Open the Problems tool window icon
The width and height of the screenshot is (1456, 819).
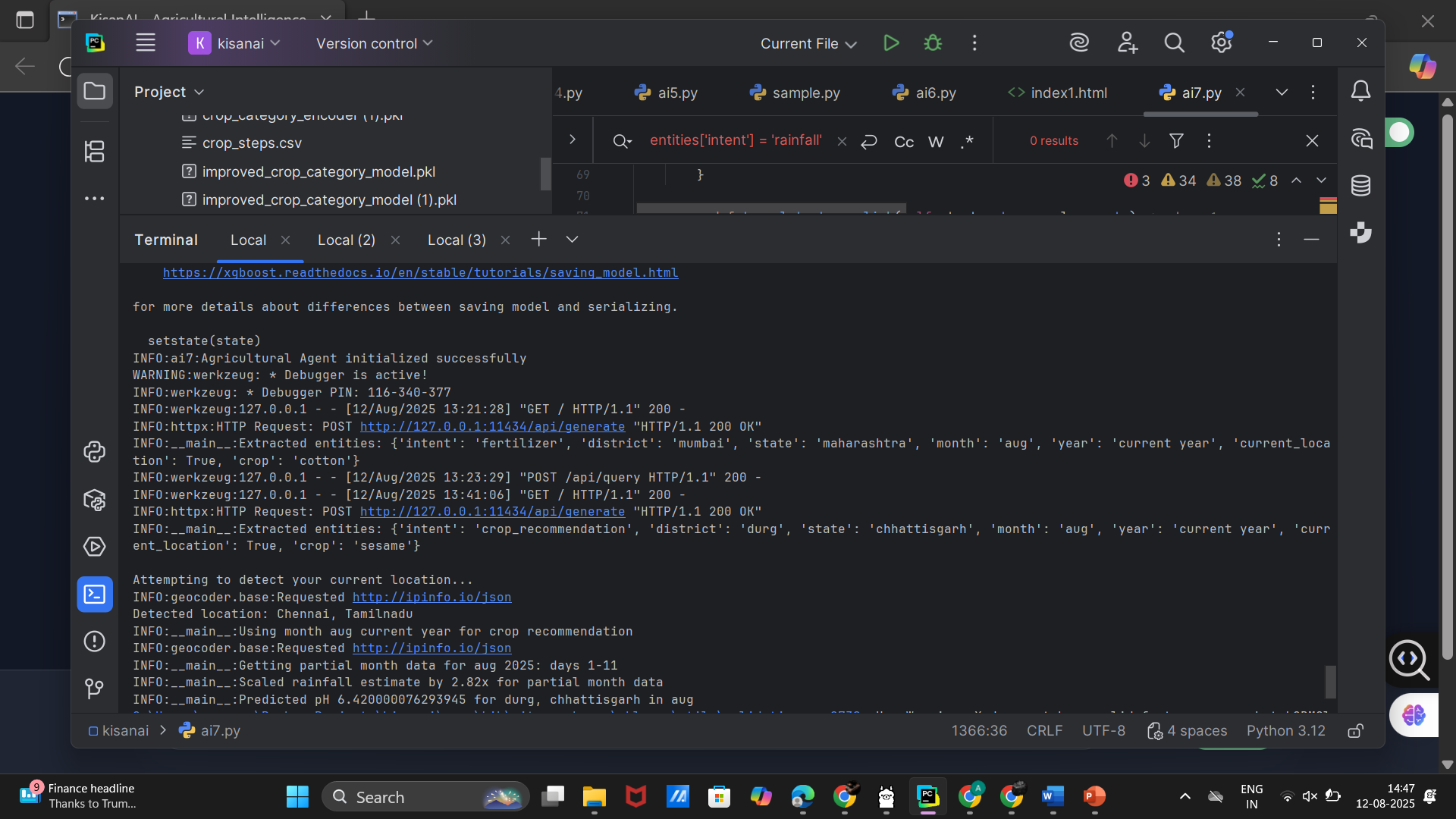[x=95, y=642]
